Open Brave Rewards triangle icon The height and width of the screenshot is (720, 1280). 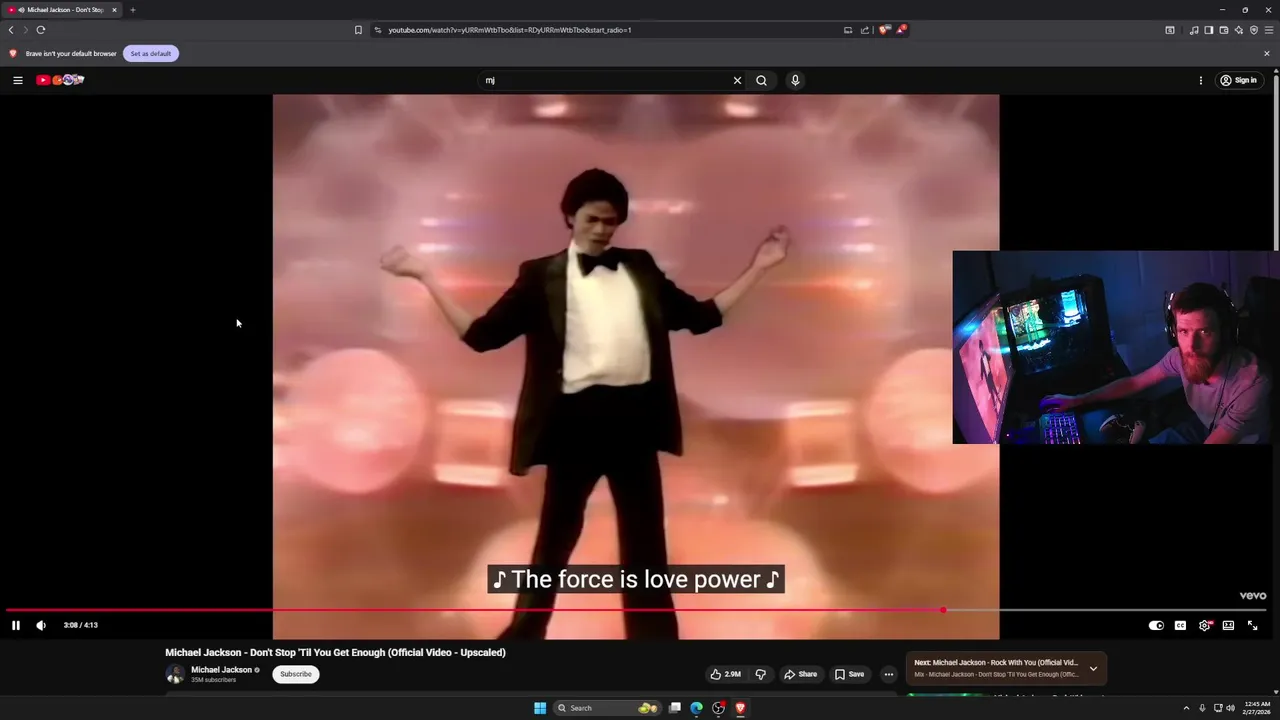coord(901,30)
